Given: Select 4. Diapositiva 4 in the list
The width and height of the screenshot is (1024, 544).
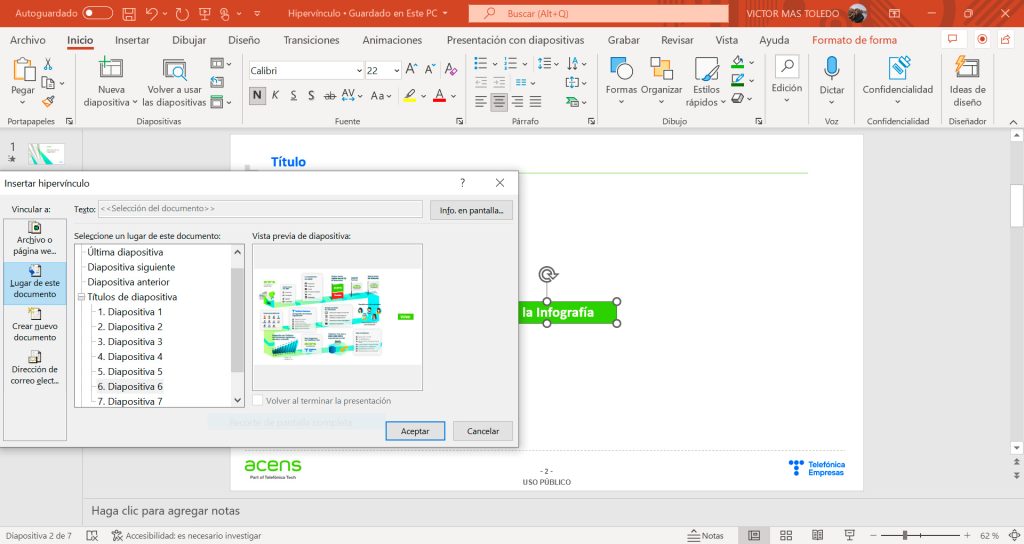Looking at the screenshot, I should point(130,357).
